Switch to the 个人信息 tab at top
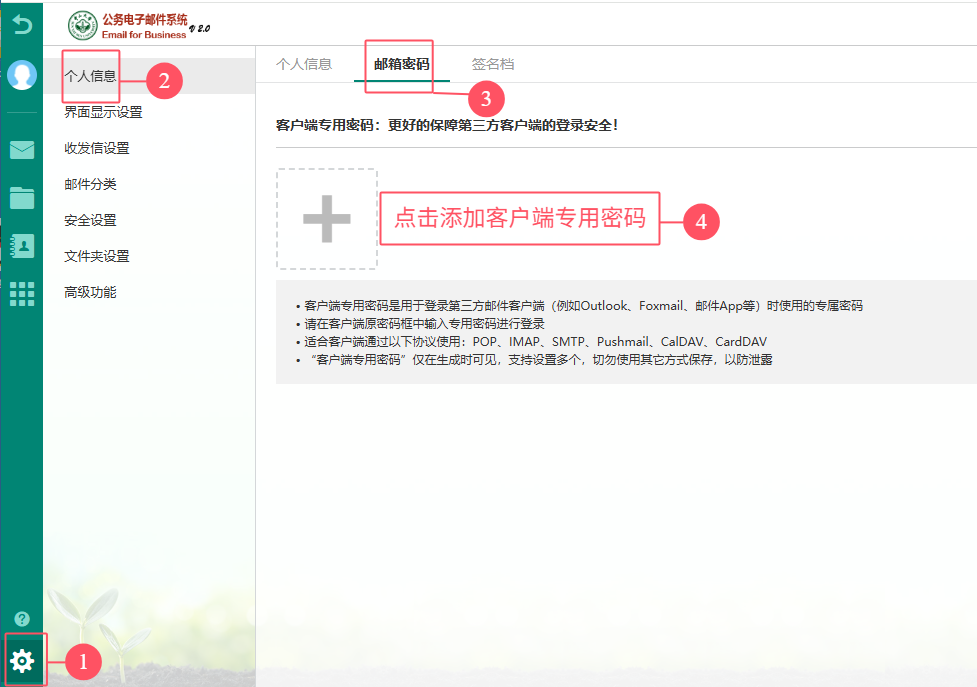 (304, 64)
